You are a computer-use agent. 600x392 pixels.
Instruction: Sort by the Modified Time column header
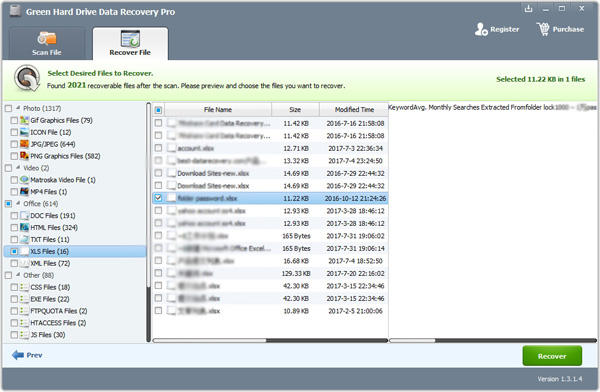click(354, 110)
